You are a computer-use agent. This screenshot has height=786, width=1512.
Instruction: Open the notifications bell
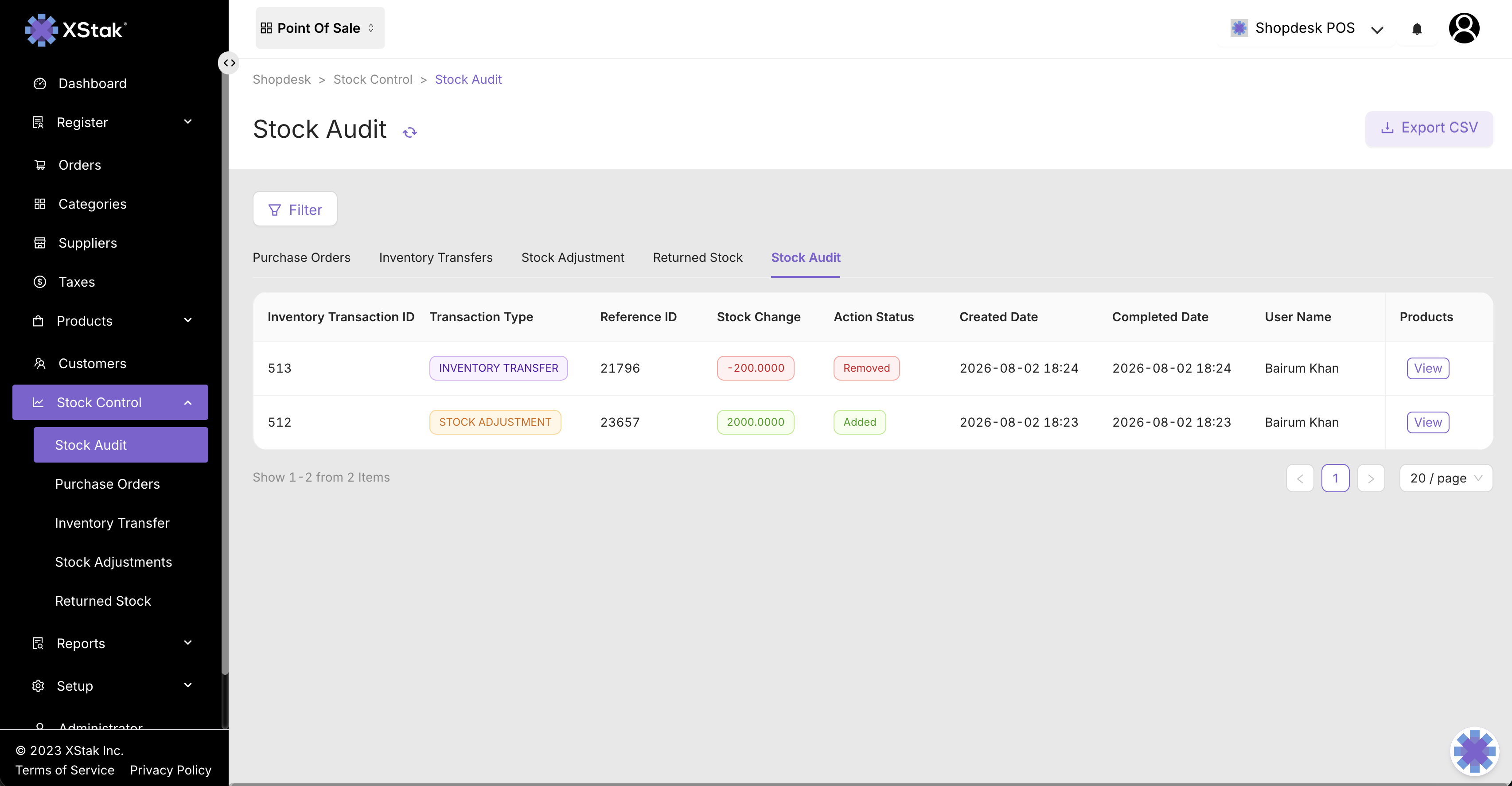click(1417, 29)
